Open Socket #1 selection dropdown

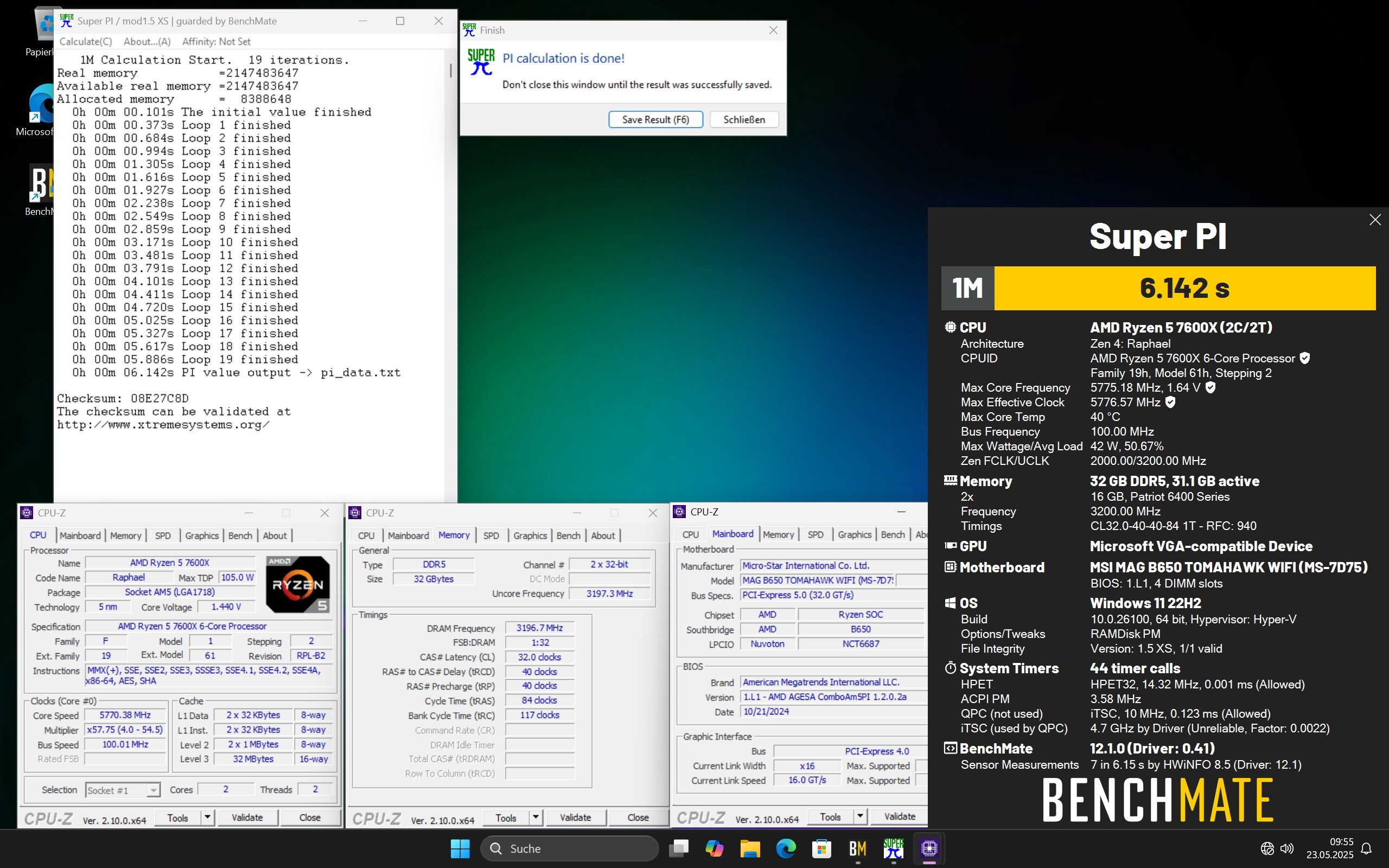[152, 790]
